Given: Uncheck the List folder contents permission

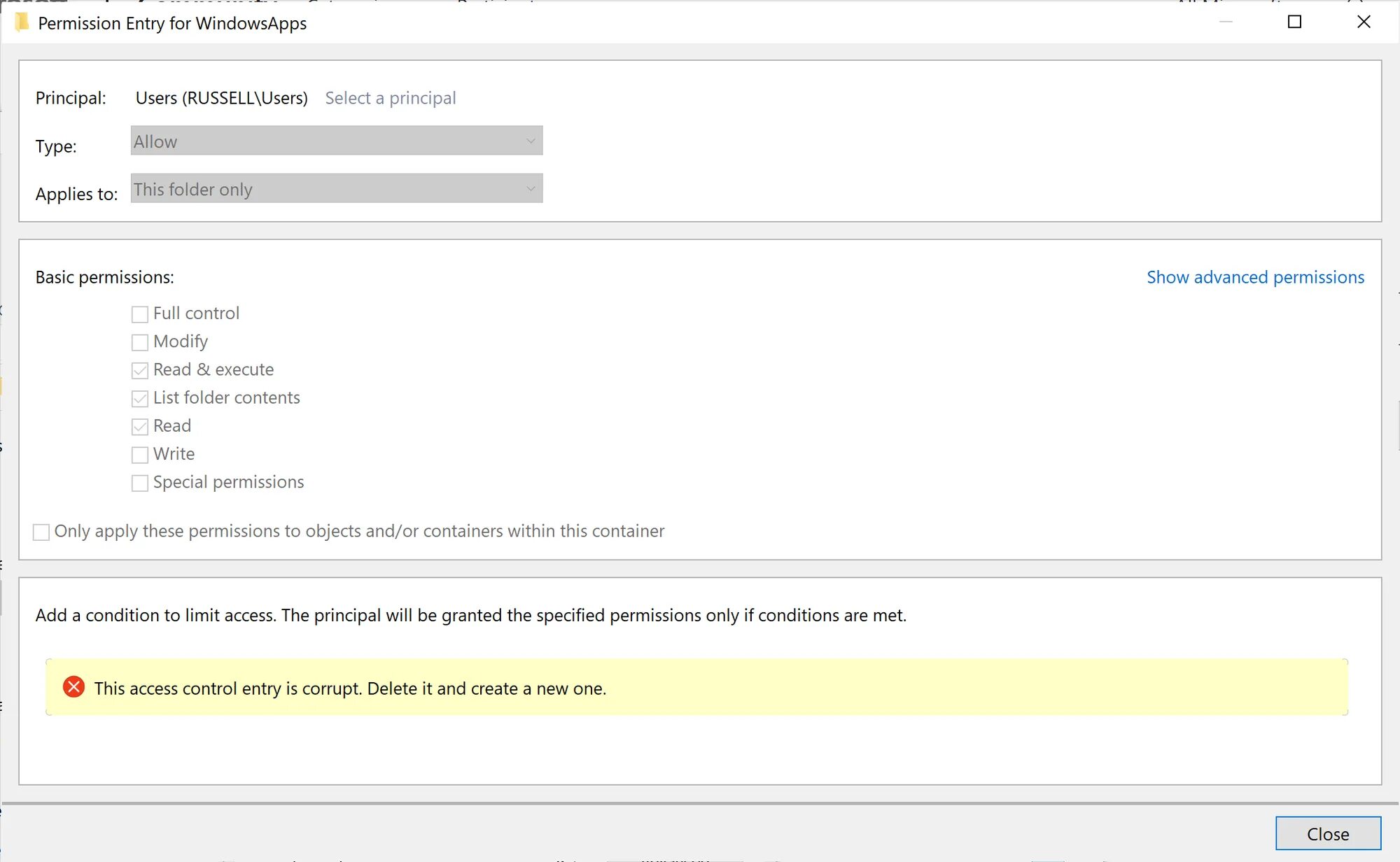Looking at the screenshot, I should tap(139, 398).
